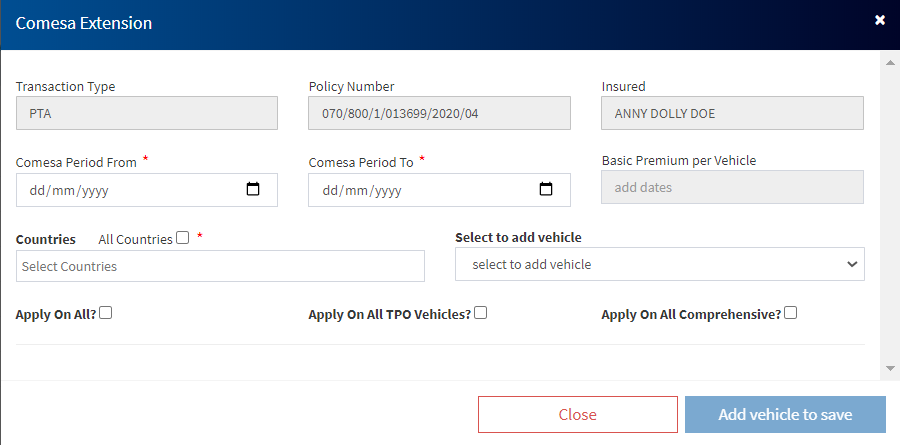Open calendar picker for Comesa Period From

coord(253,189)
